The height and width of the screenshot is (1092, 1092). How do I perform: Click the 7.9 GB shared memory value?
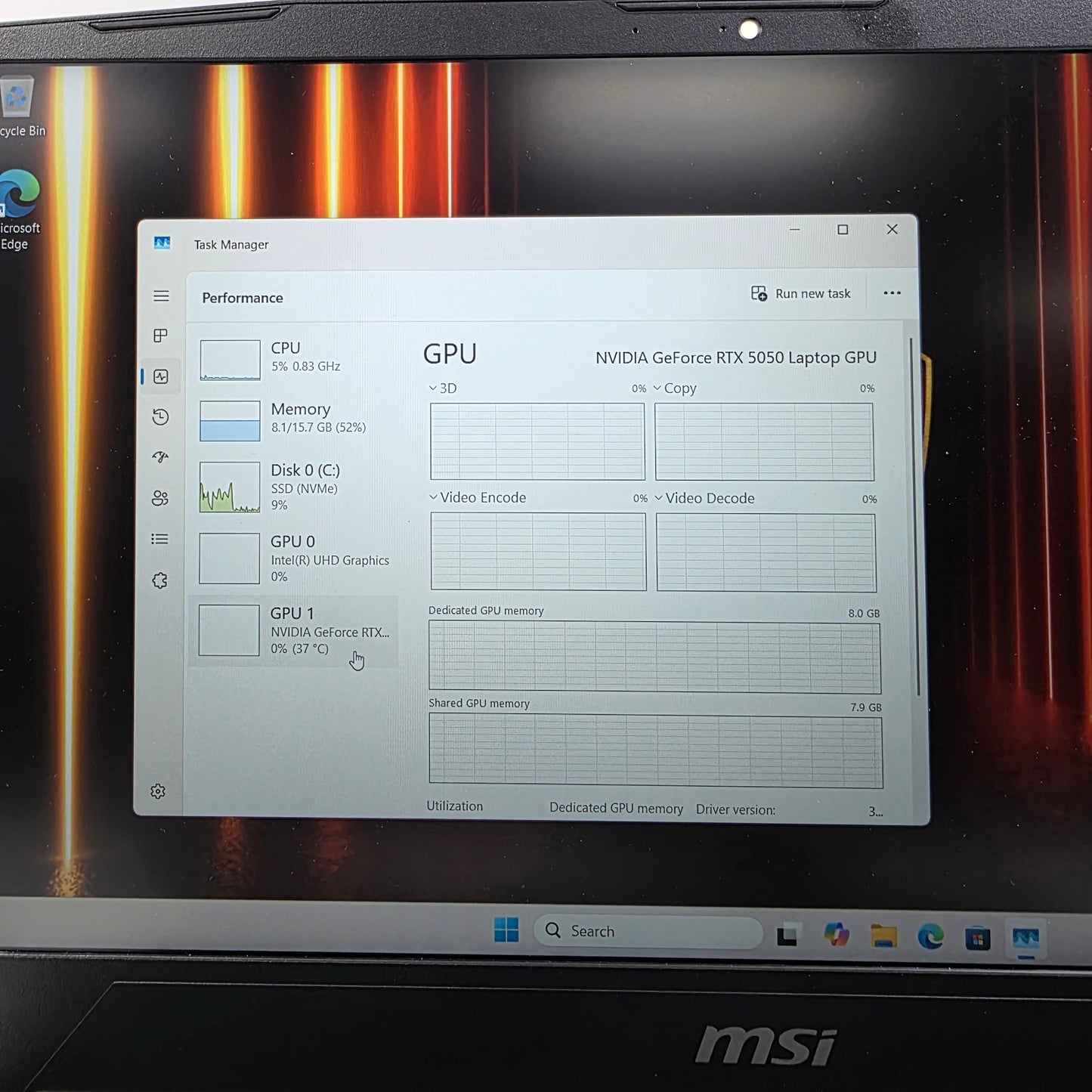(866, 707)
